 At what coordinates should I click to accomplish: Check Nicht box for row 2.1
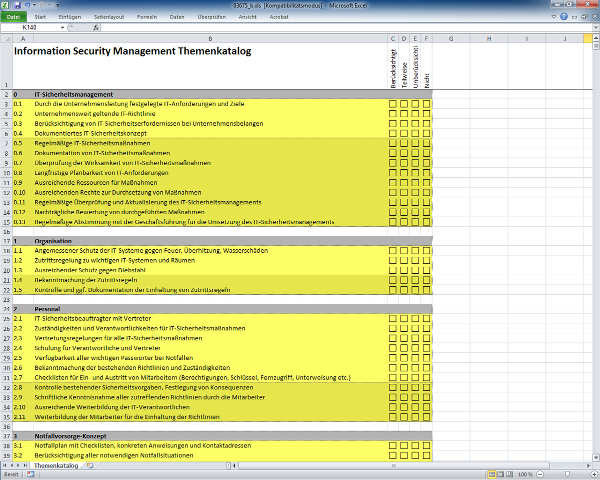(x=427, y=319)
